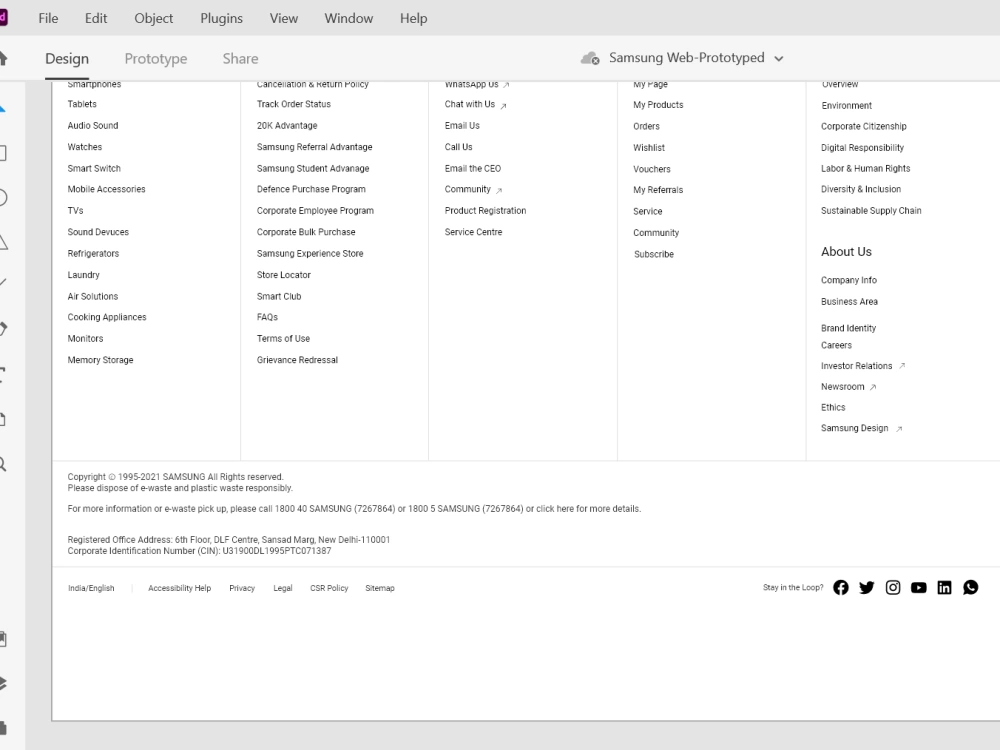Click the Instagram icon in the footer

[893, 587]
